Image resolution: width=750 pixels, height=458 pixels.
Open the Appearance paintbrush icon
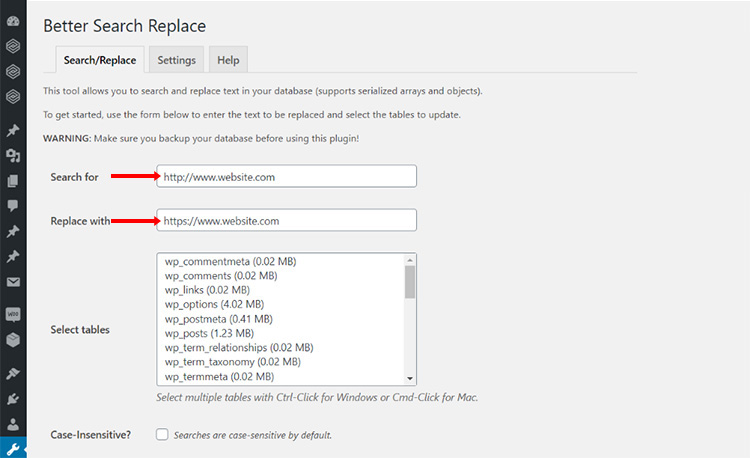coord(13,372)
